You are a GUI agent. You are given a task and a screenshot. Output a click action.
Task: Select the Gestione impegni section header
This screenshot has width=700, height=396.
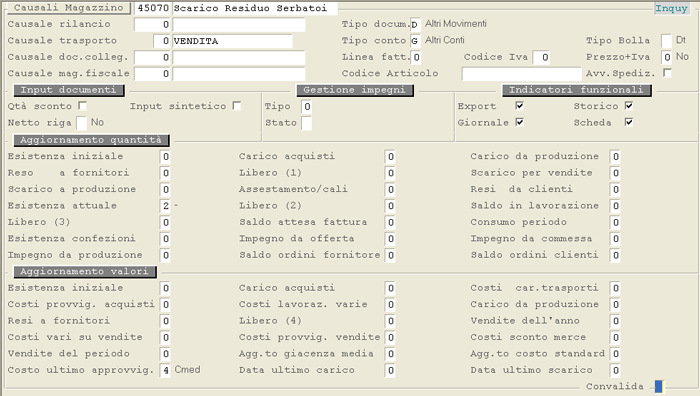[x=355, y=90]
